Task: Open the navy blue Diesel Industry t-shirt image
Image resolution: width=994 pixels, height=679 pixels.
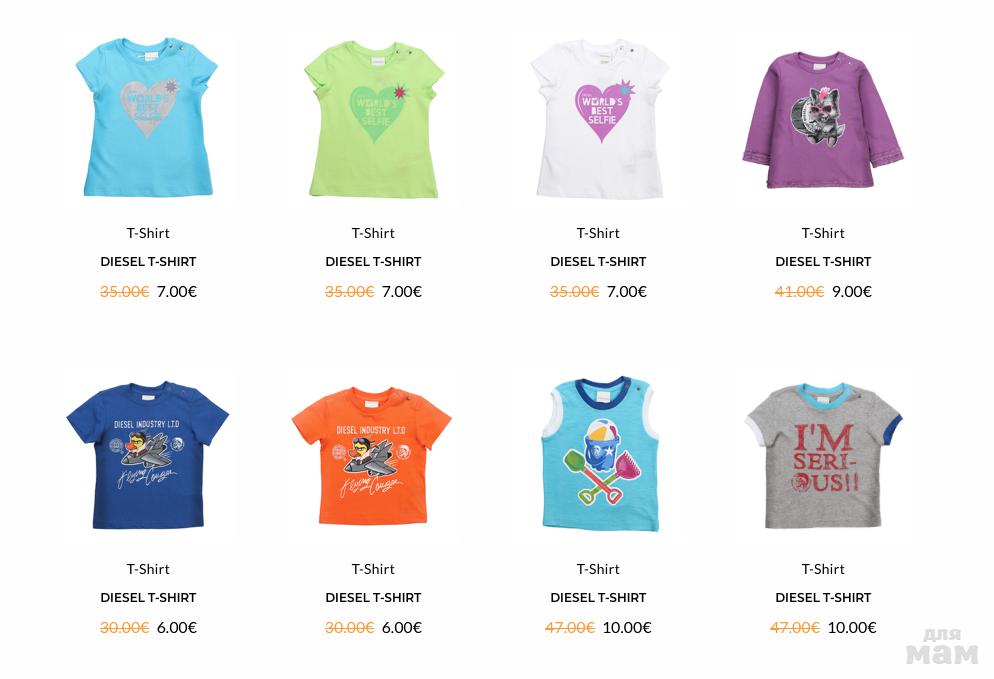Action: pos(148,455)
